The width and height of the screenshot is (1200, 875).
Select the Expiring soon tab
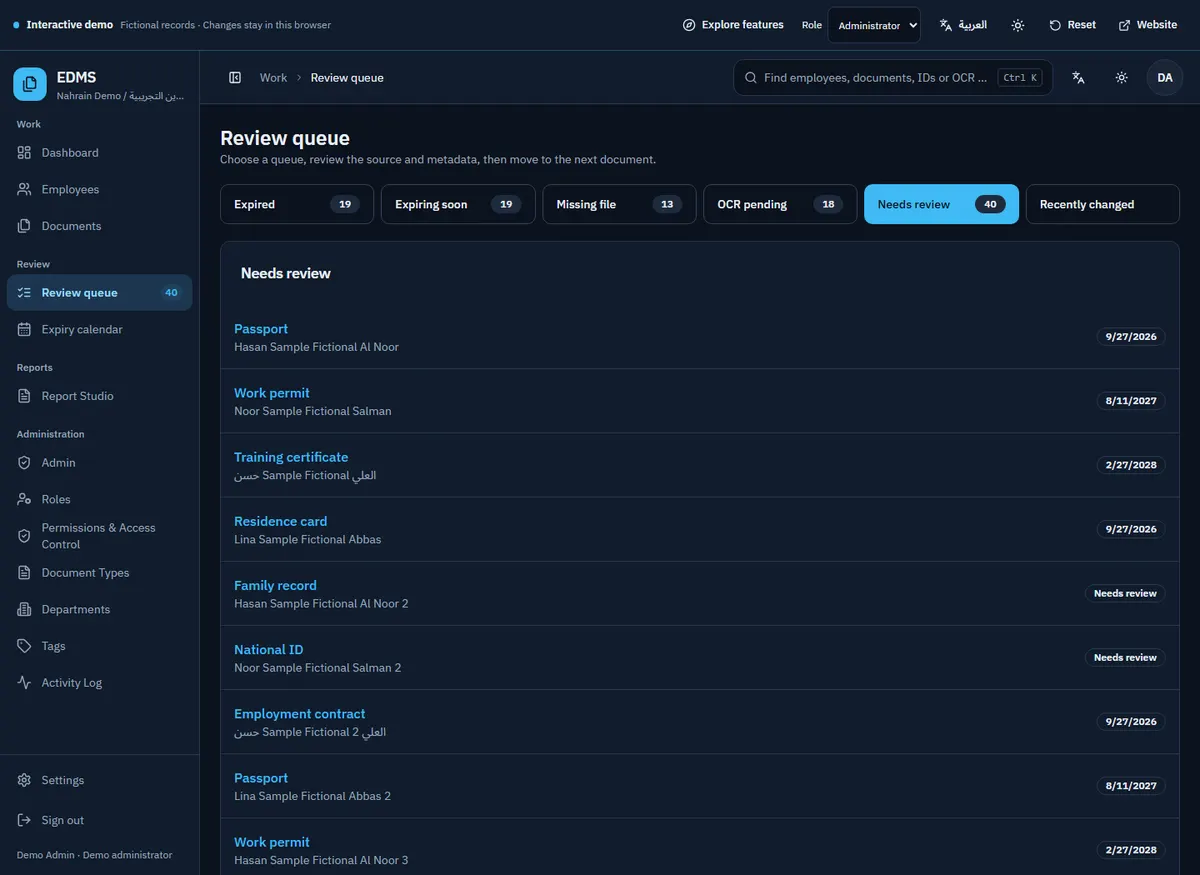click(458, 204)
